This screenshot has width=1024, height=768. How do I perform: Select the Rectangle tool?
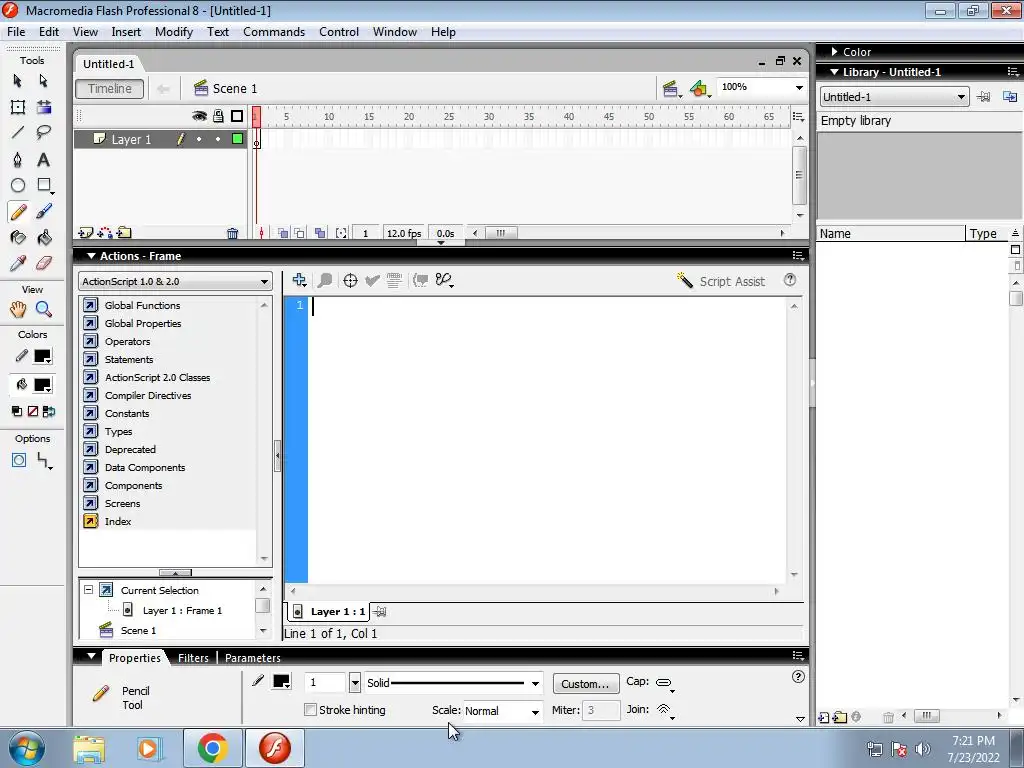[44, 185]
